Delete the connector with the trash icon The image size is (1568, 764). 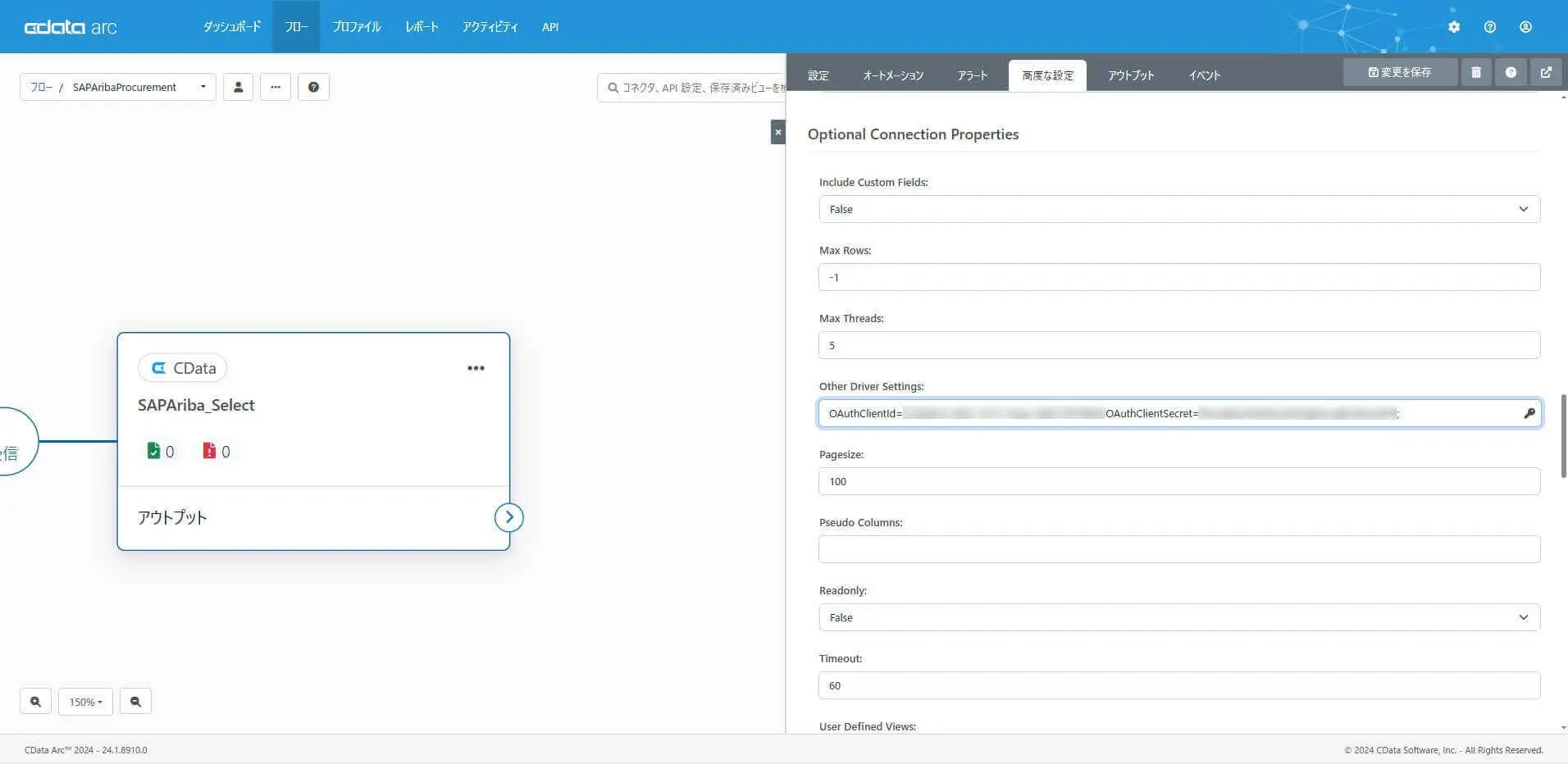[1476, 72]
